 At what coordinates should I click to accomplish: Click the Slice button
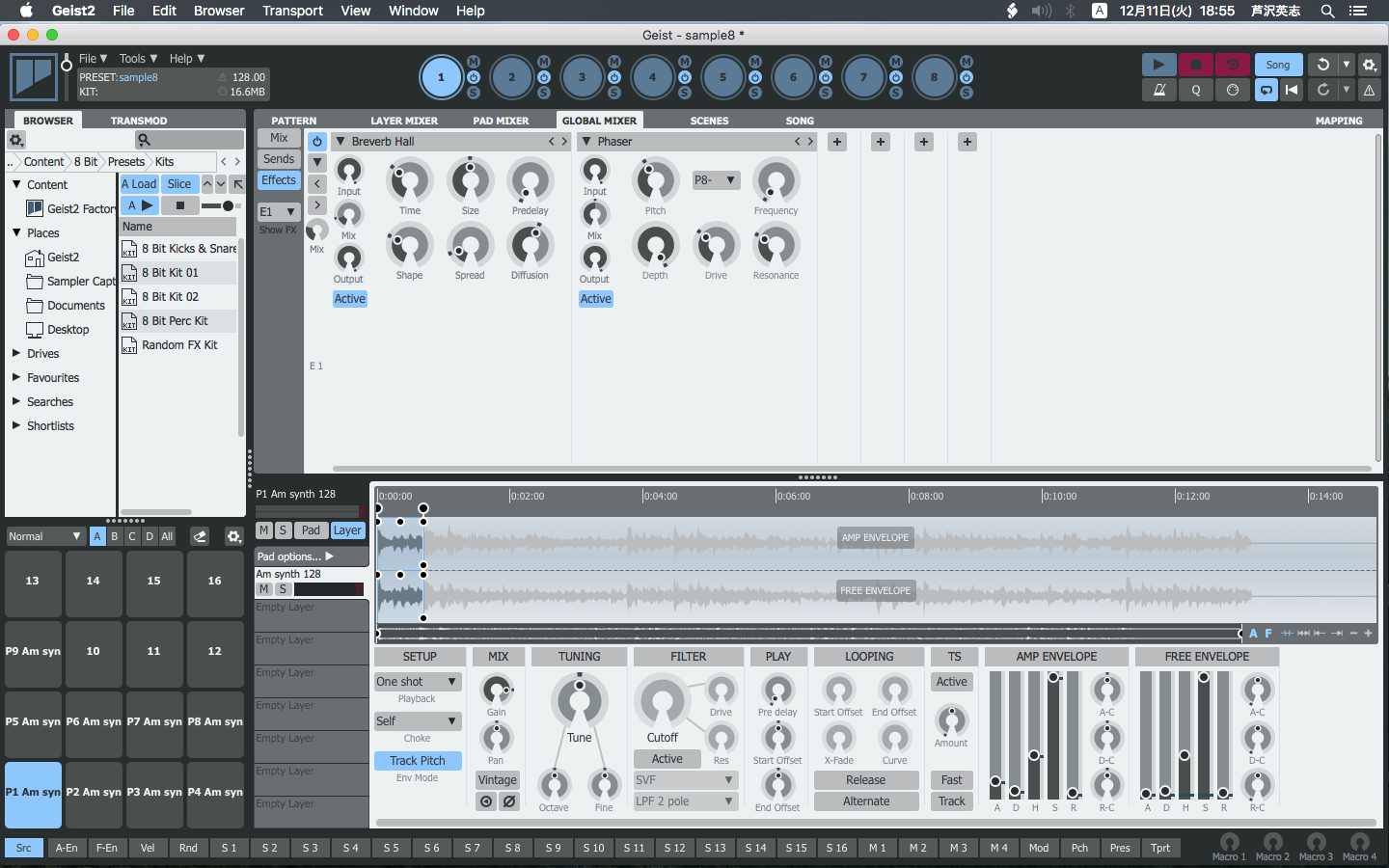pos(179,184)
